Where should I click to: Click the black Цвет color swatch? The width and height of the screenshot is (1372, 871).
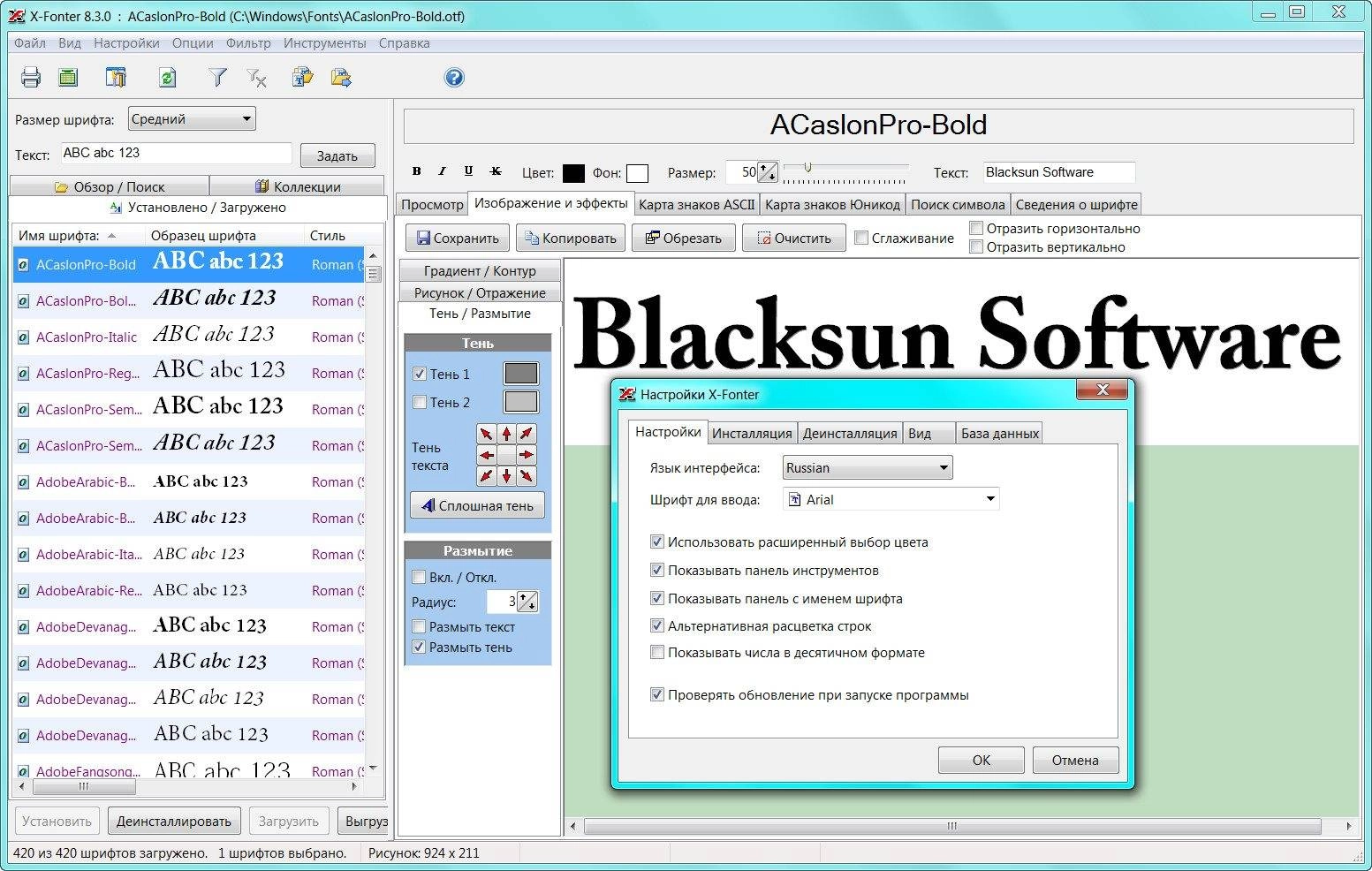[x=573, y=173]
